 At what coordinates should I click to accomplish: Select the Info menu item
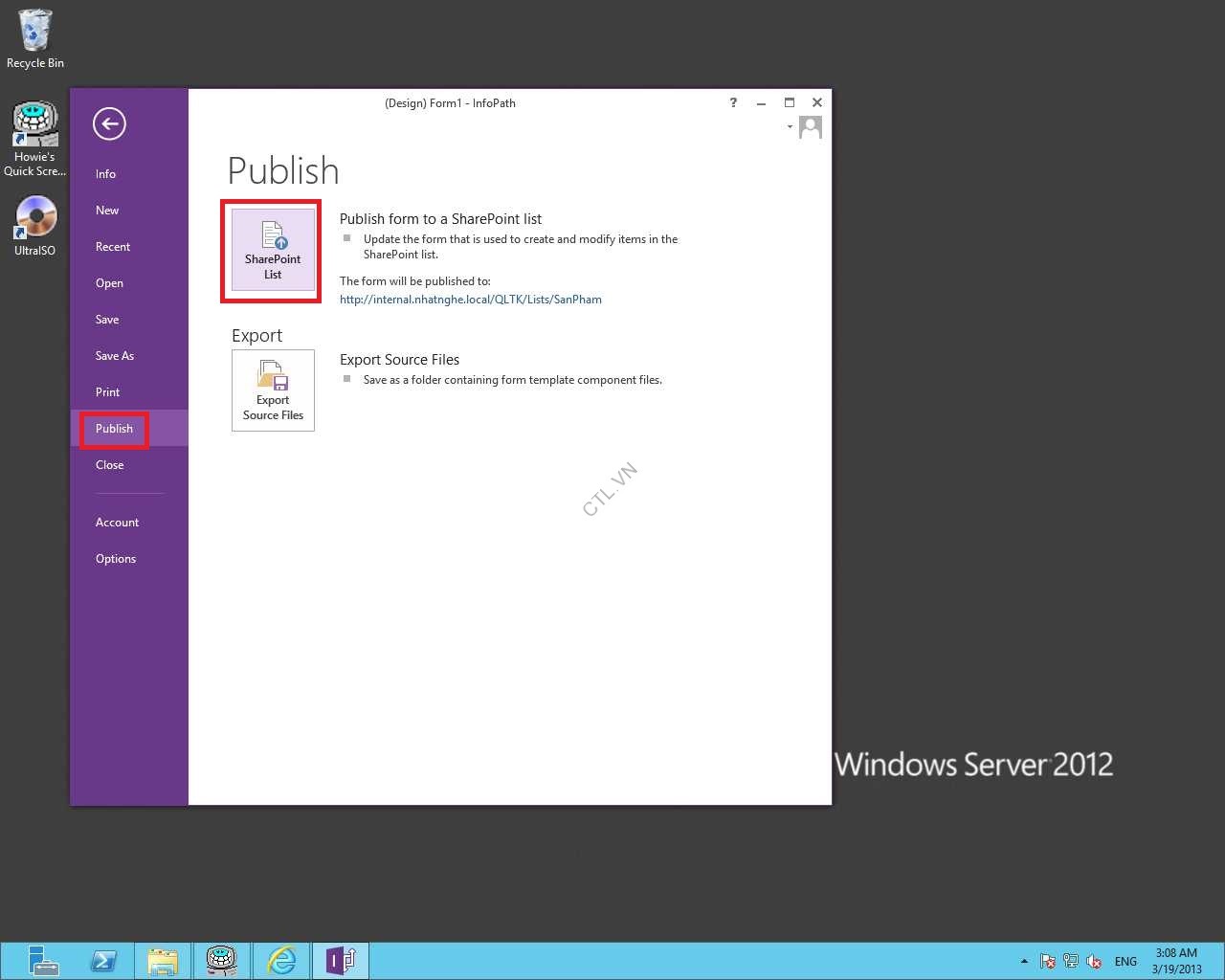tap(105, 174)
